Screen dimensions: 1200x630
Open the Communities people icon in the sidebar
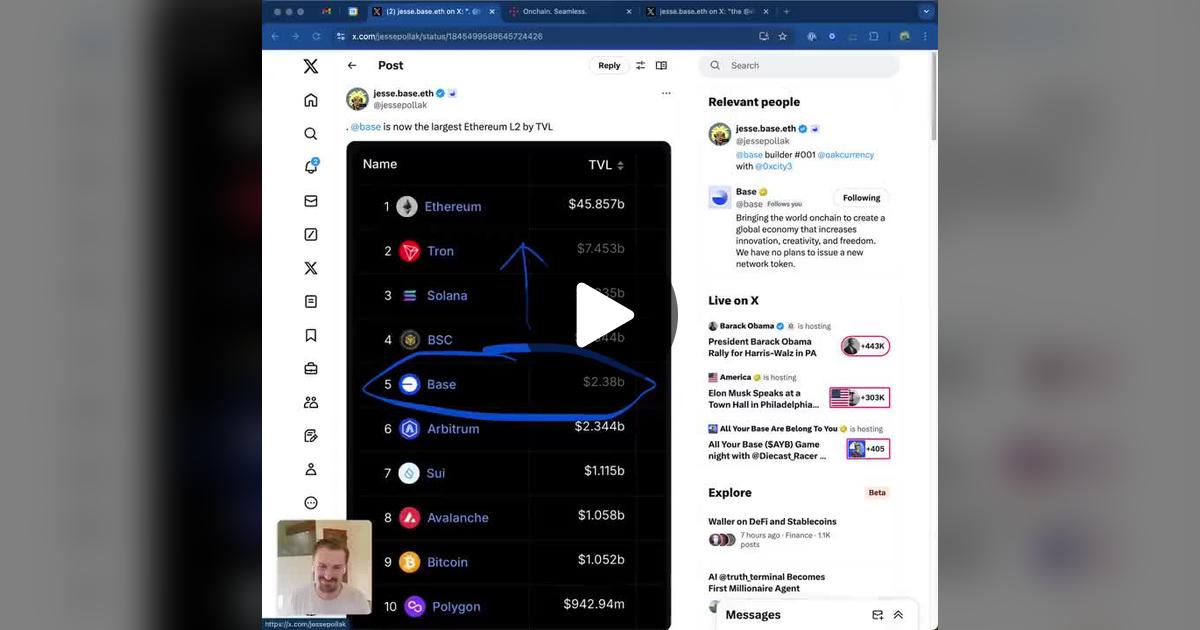[311, 403]
